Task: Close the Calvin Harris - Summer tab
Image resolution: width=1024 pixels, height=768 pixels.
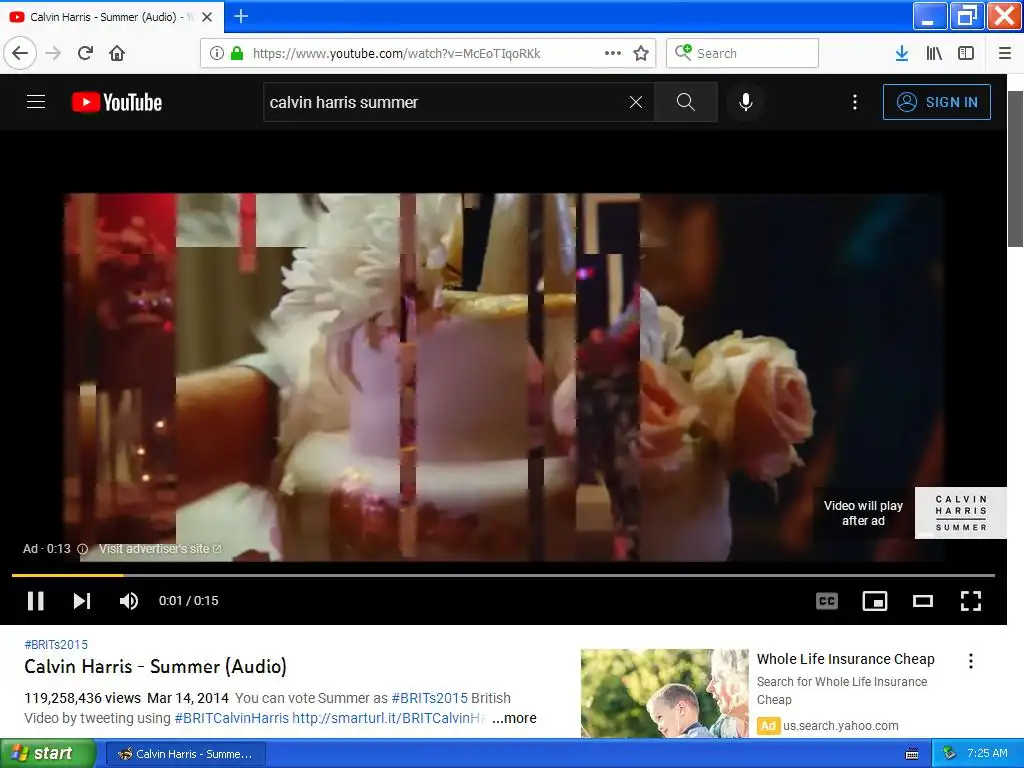Action: (x=207, y=17)
